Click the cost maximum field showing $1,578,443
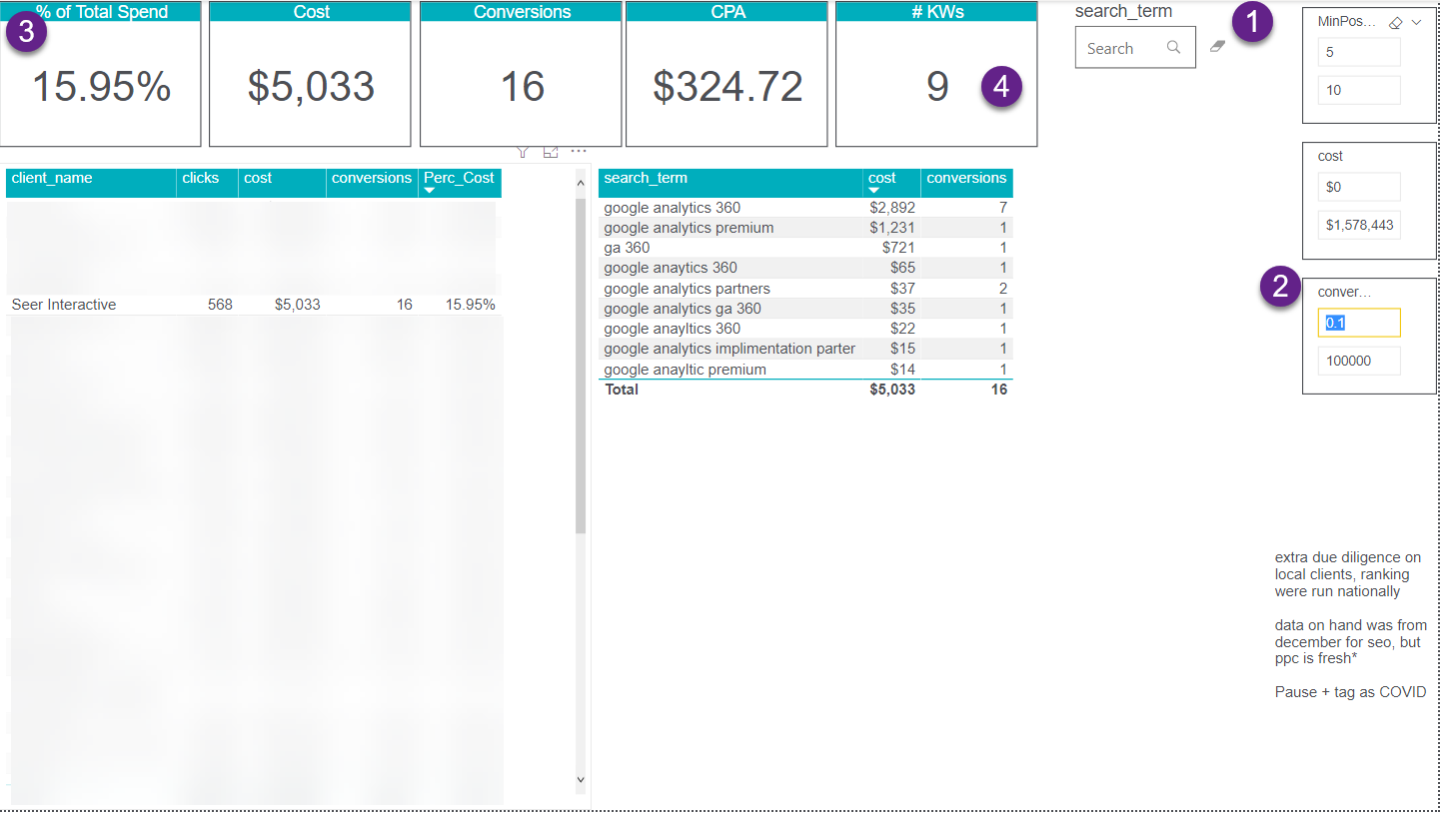The width and height of the screenshot is (1440, 814). tap(1358, 225)
